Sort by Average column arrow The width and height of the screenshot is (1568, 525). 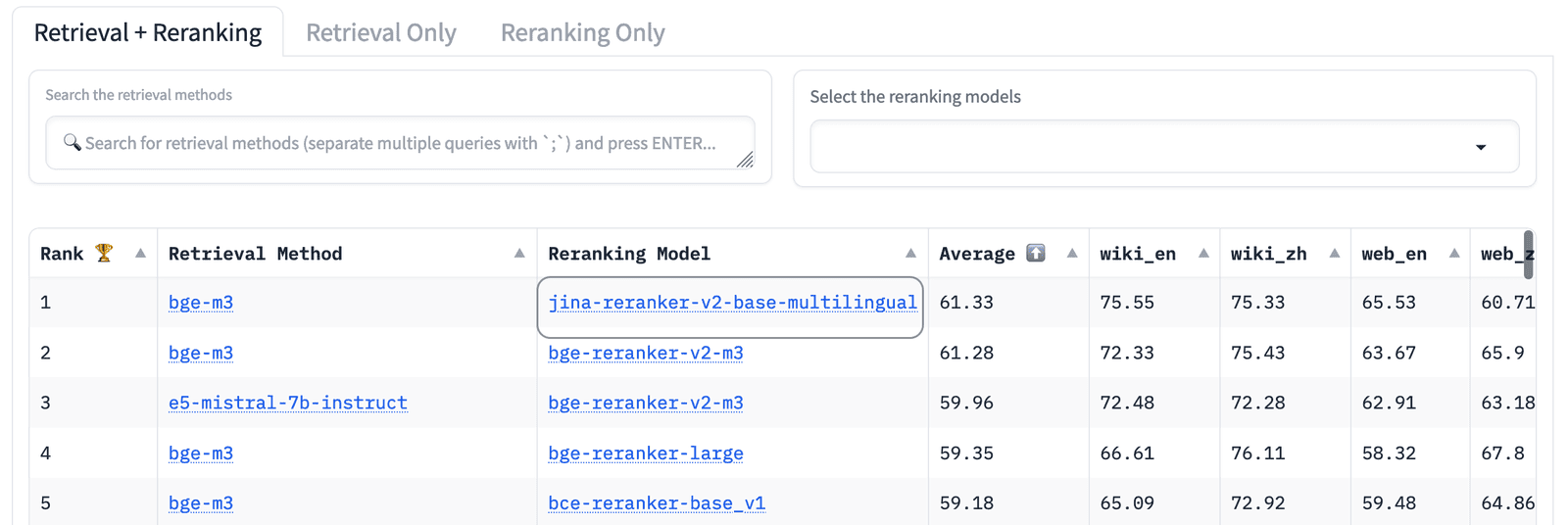(x=1072, y=253)
